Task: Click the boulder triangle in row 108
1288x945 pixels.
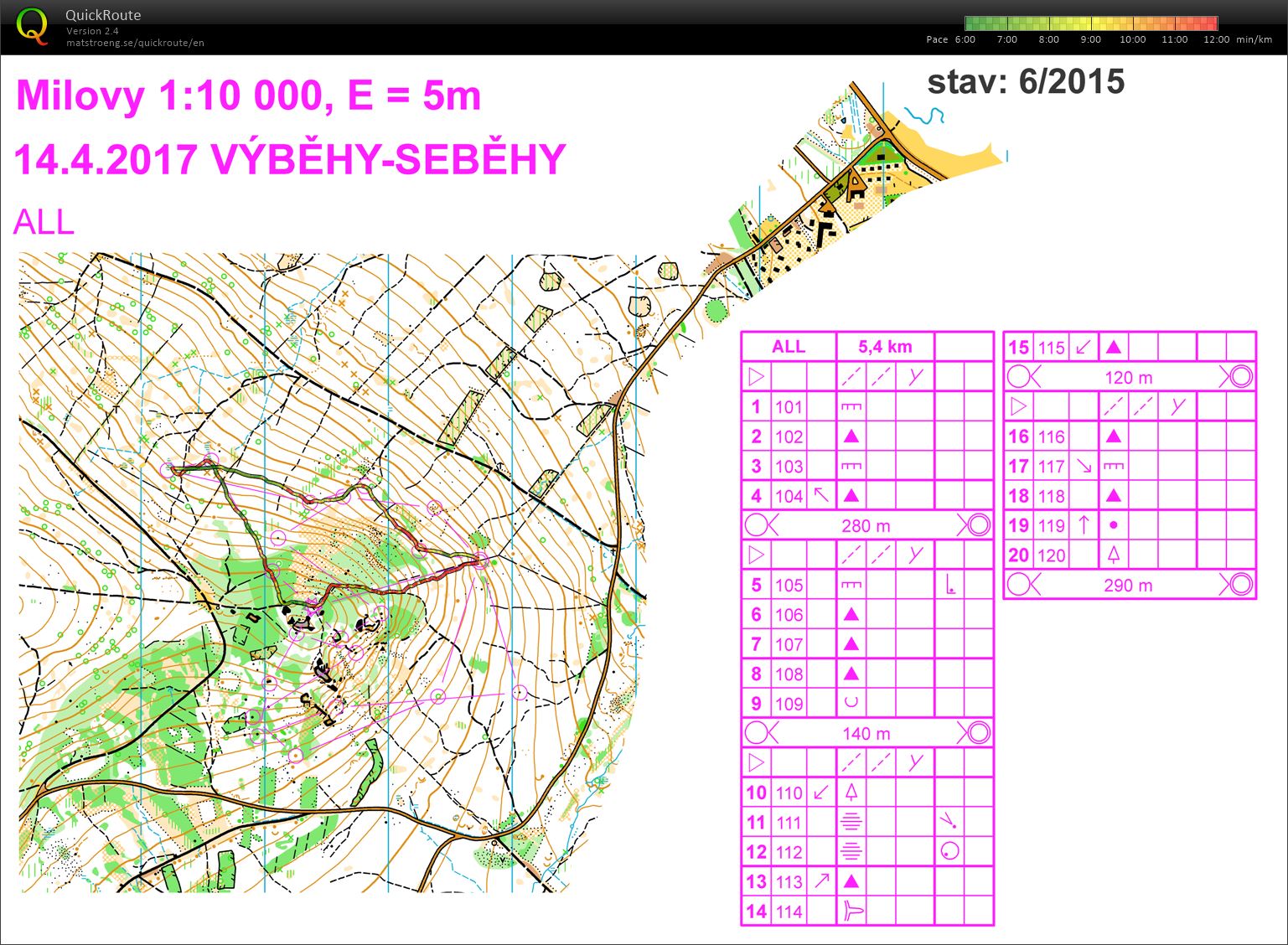Action: tap(851, 674)
